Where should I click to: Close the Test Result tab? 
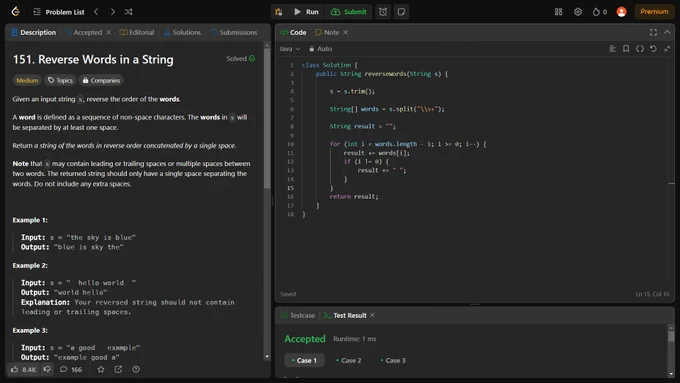[x=372, y=315]
